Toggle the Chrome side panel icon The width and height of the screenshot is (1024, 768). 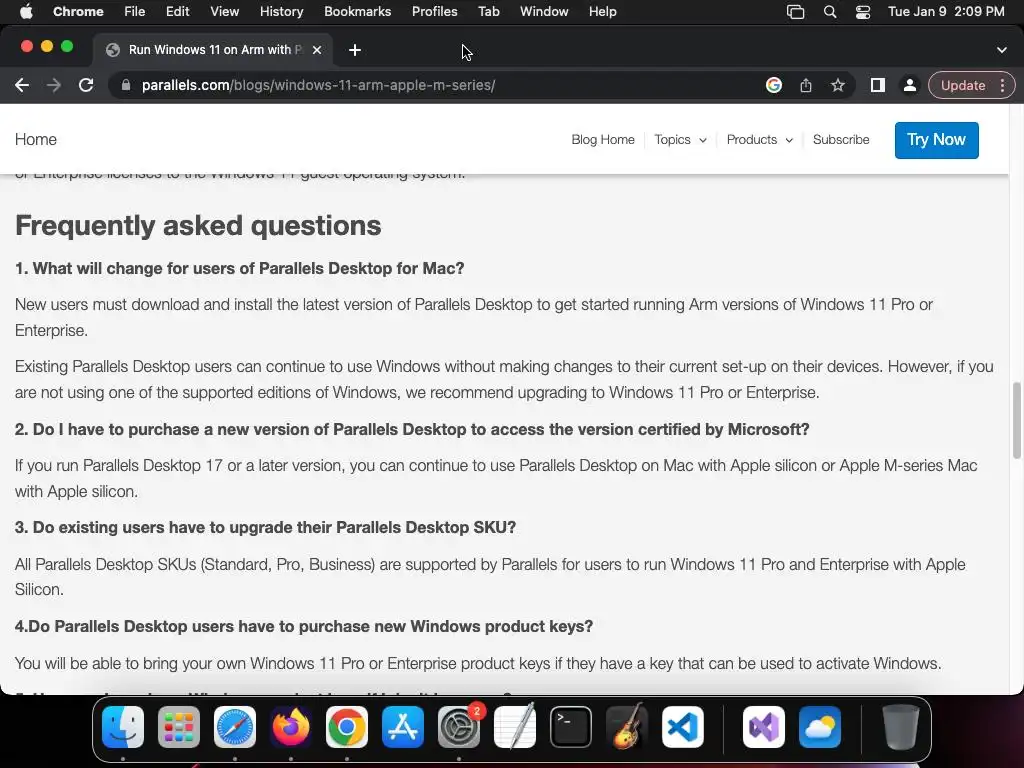[878, 85]
